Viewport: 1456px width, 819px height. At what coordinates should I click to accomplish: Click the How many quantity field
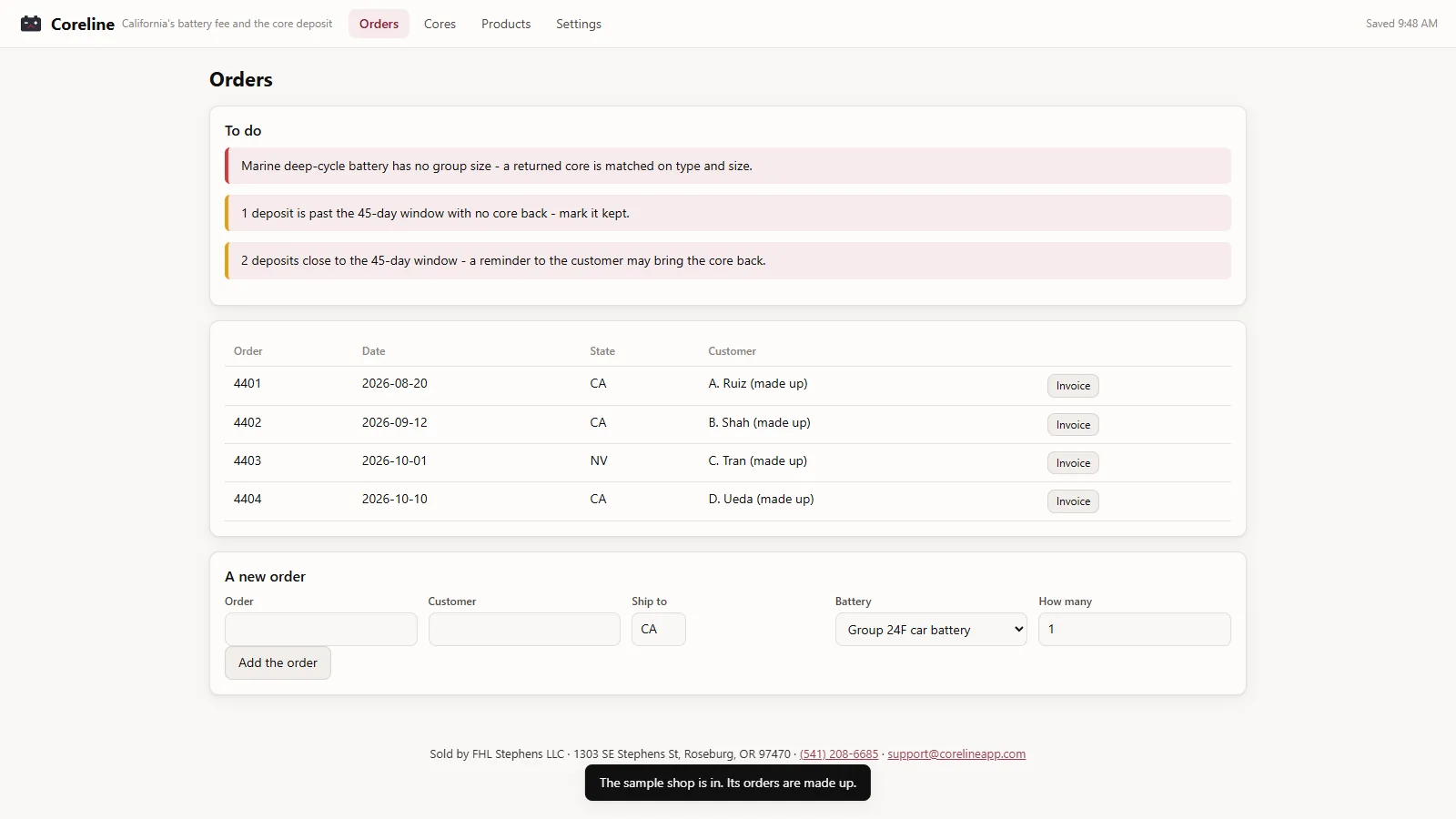[1135, 630]
